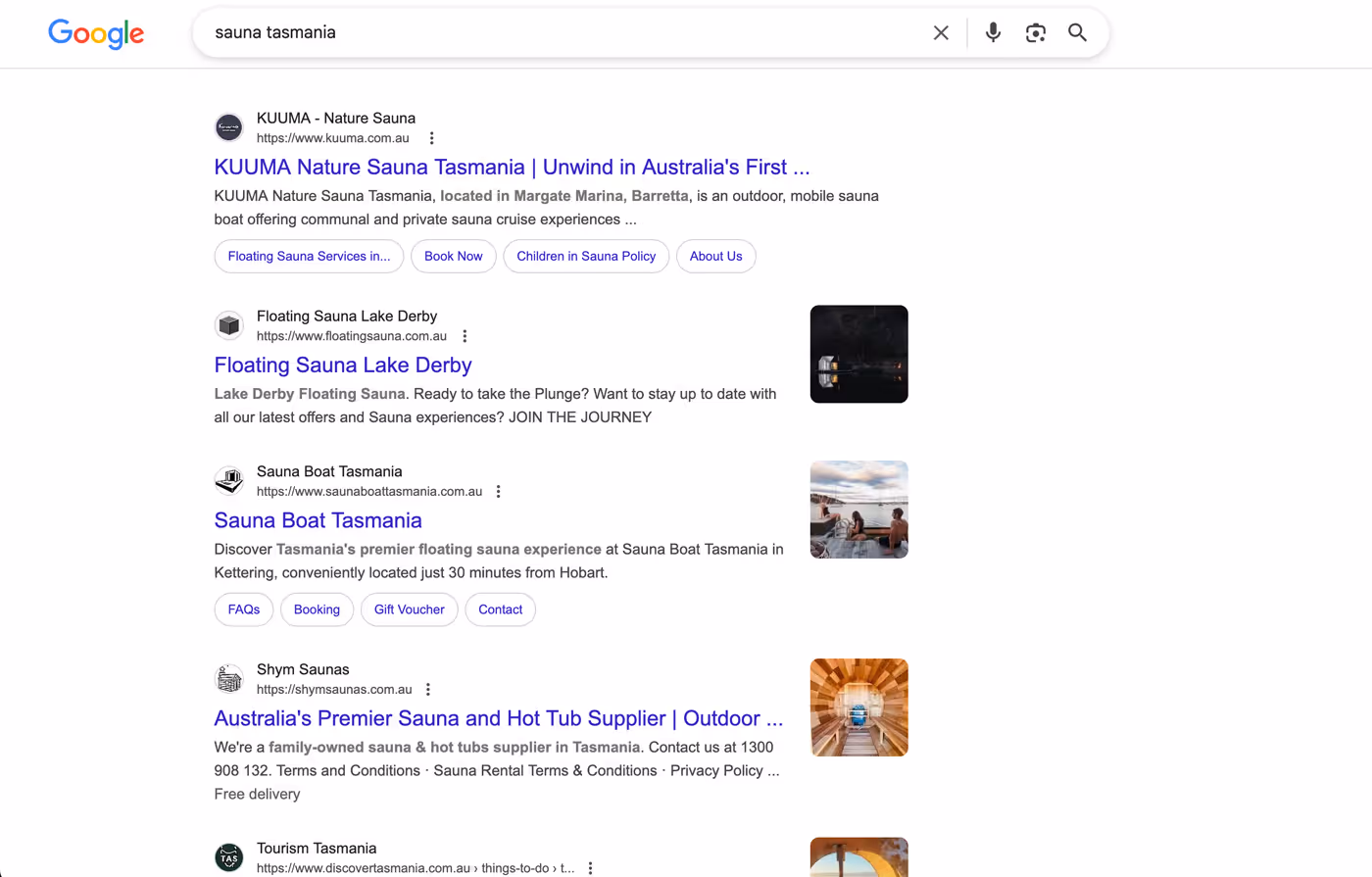Click the Contact chip

tap(500, 609)
